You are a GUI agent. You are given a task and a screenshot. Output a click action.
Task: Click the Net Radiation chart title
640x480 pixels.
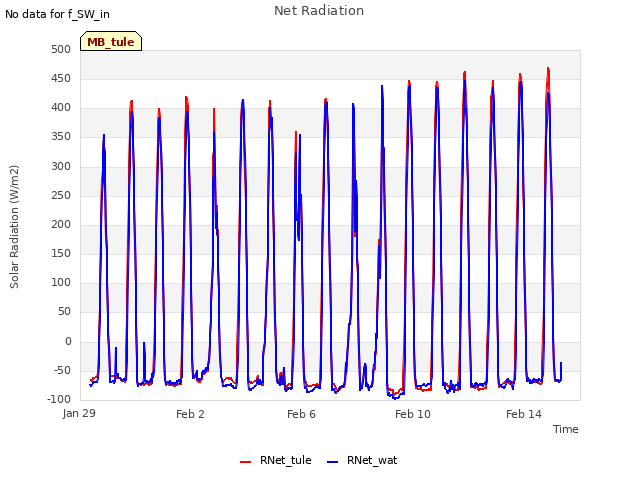click(x=319, y=11)
